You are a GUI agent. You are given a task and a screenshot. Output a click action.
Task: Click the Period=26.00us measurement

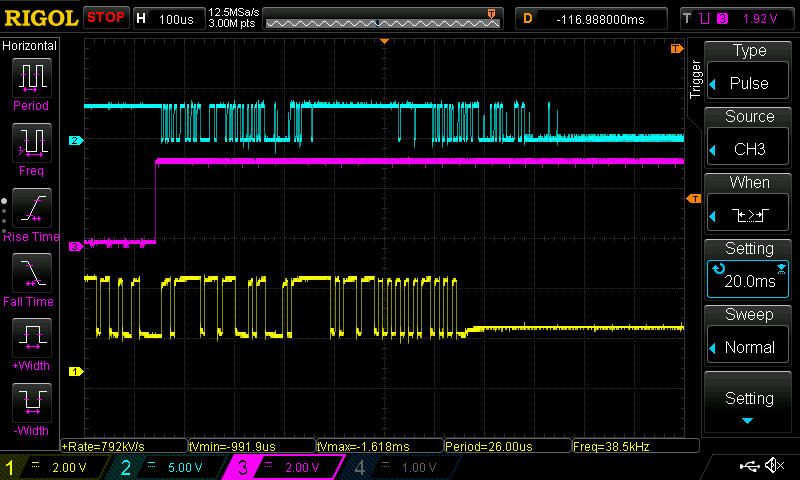coord(508,446)
